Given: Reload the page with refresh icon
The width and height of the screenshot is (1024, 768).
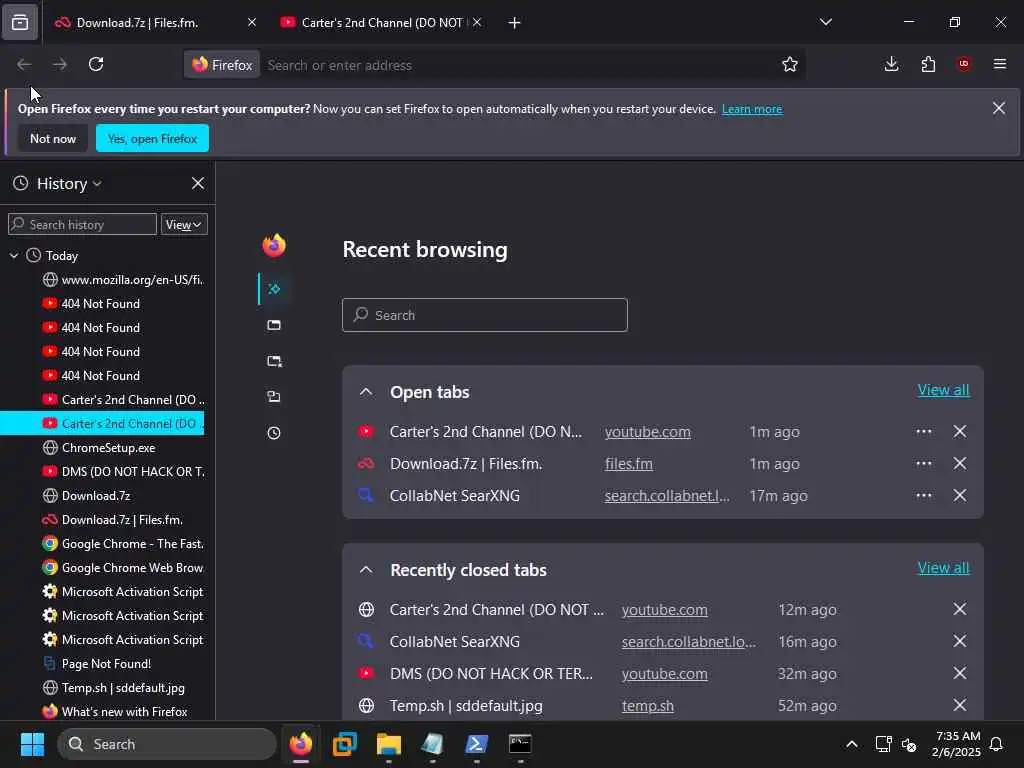Looking at the screenshot, I should click(x=96, y=64).
